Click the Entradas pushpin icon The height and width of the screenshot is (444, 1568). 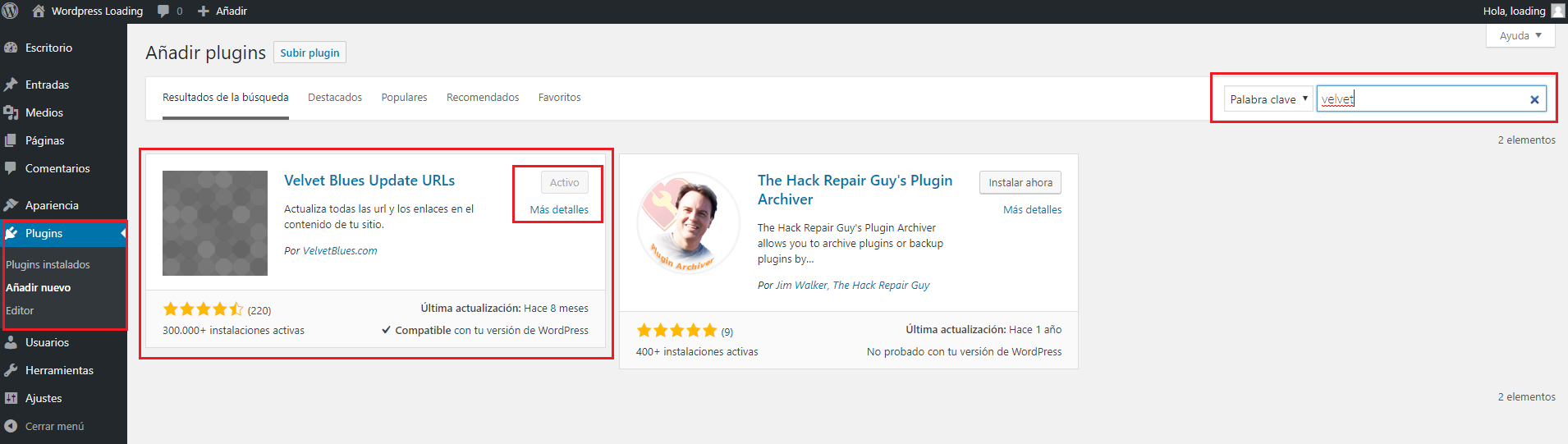pos(11,85)
